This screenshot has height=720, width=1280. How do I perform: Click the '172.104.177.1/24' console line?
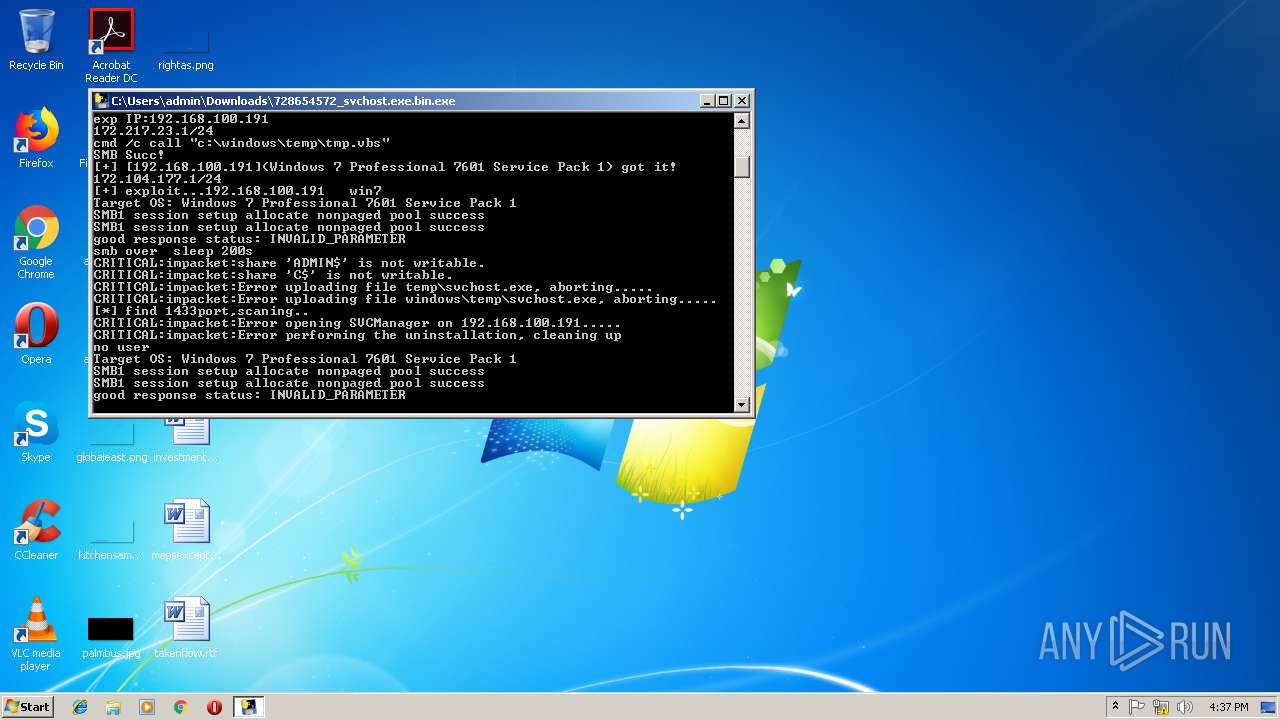click(157, 179)
